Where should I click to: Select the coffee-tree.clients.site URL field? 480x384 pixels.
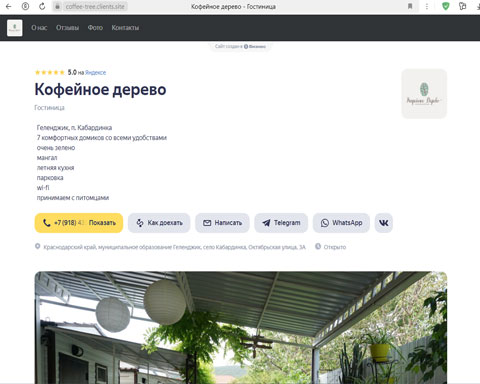pyautogui.click(x=95, y=6)
